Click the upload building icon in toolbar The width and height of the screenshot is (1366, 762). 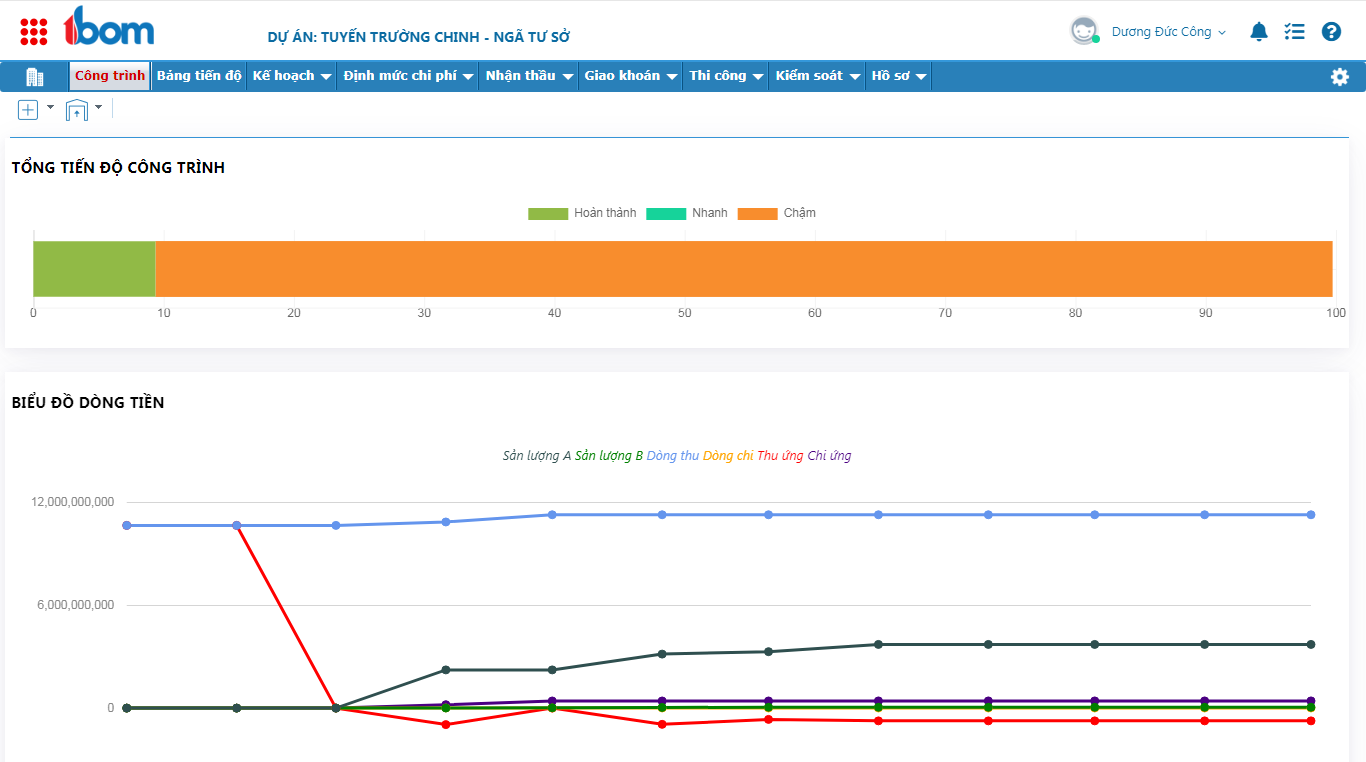point(77,110)
